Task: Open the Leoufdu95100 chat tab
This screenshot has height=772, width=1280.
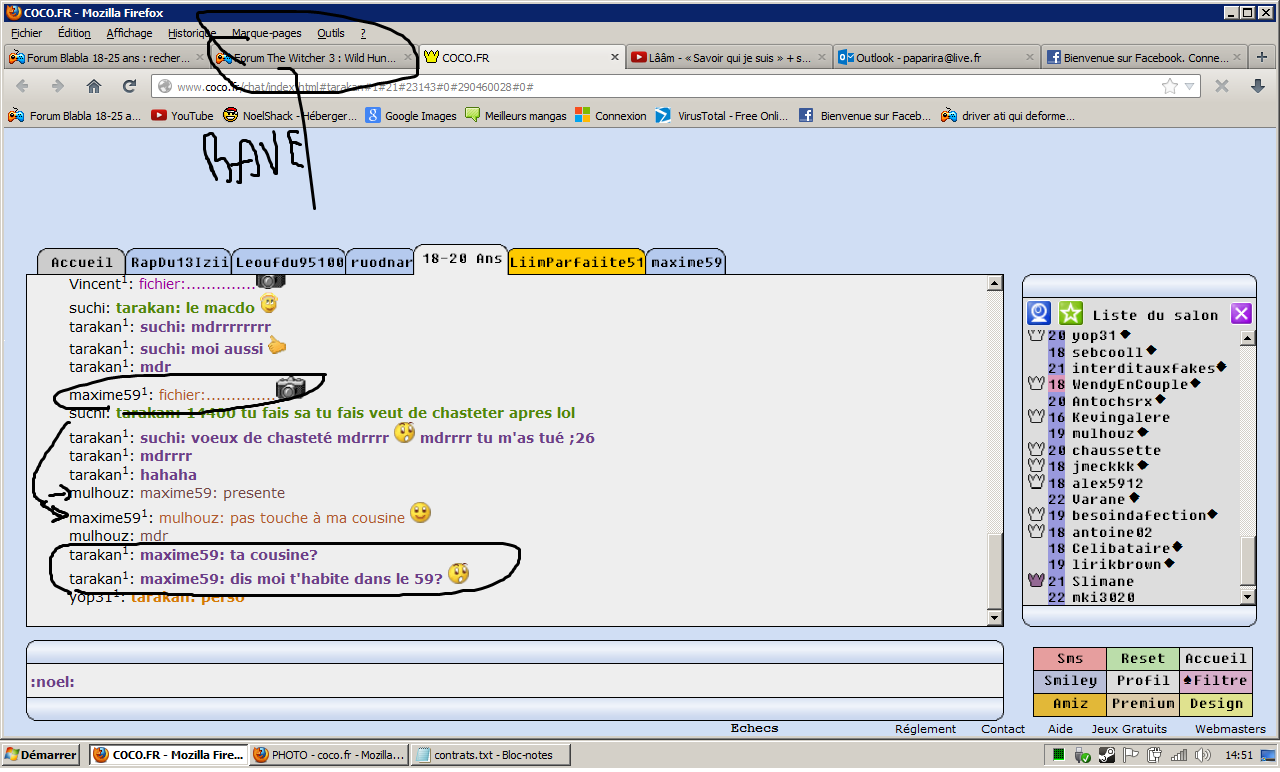Action: pyautogui.click(x=289, y=261)
